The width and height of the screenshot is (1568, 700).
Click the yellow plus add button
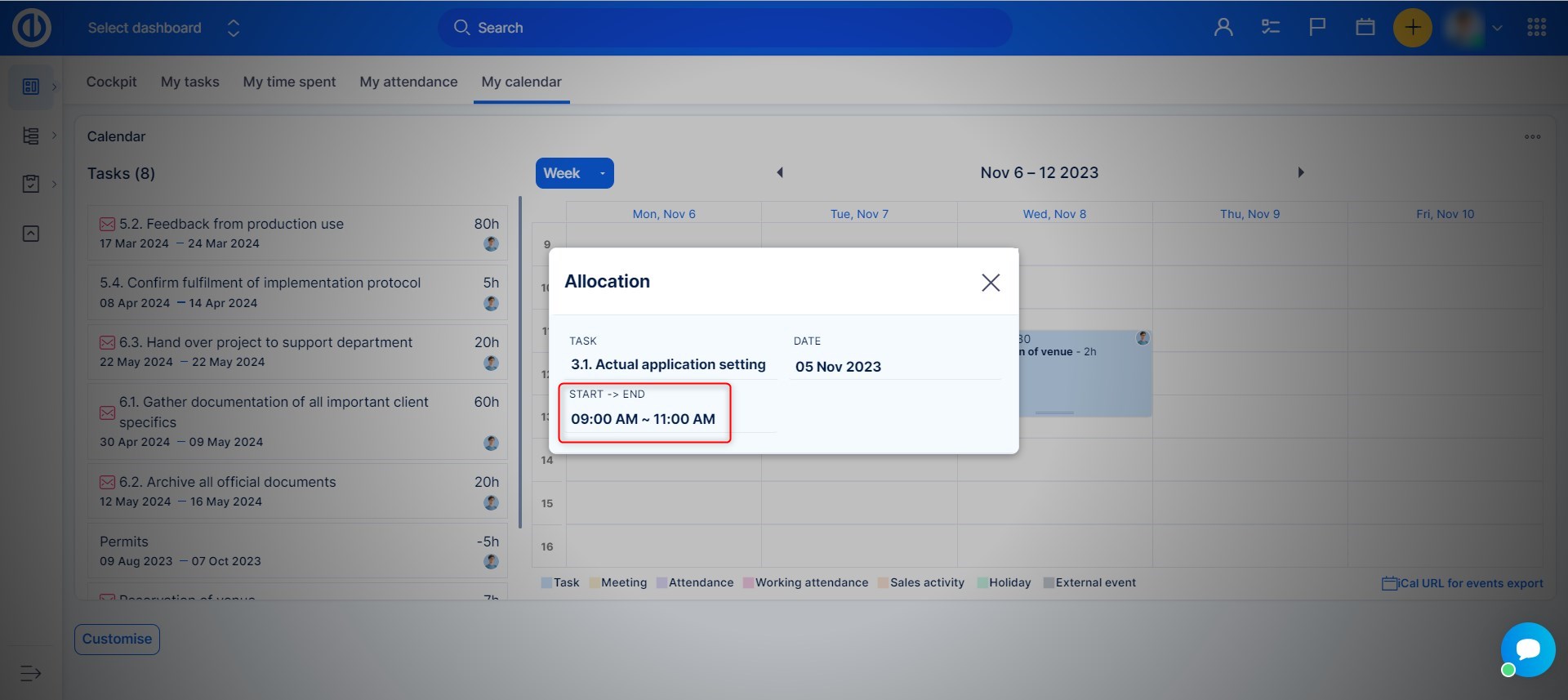coord(1412,28)
